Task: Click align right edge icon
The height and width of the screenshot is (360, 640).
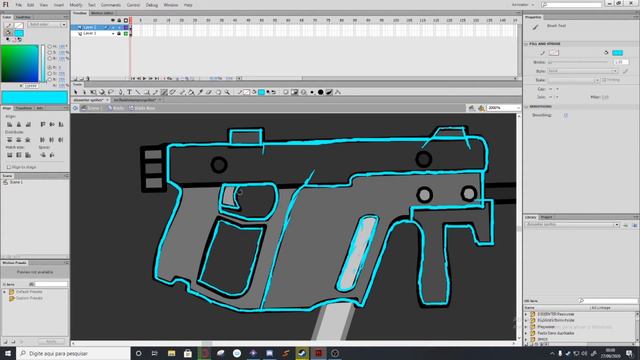Action: point(28,124)
